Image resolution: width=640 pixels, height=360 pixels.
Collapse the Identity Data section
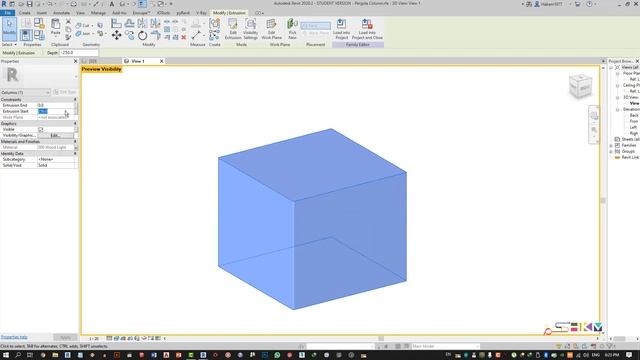[75, 154]
